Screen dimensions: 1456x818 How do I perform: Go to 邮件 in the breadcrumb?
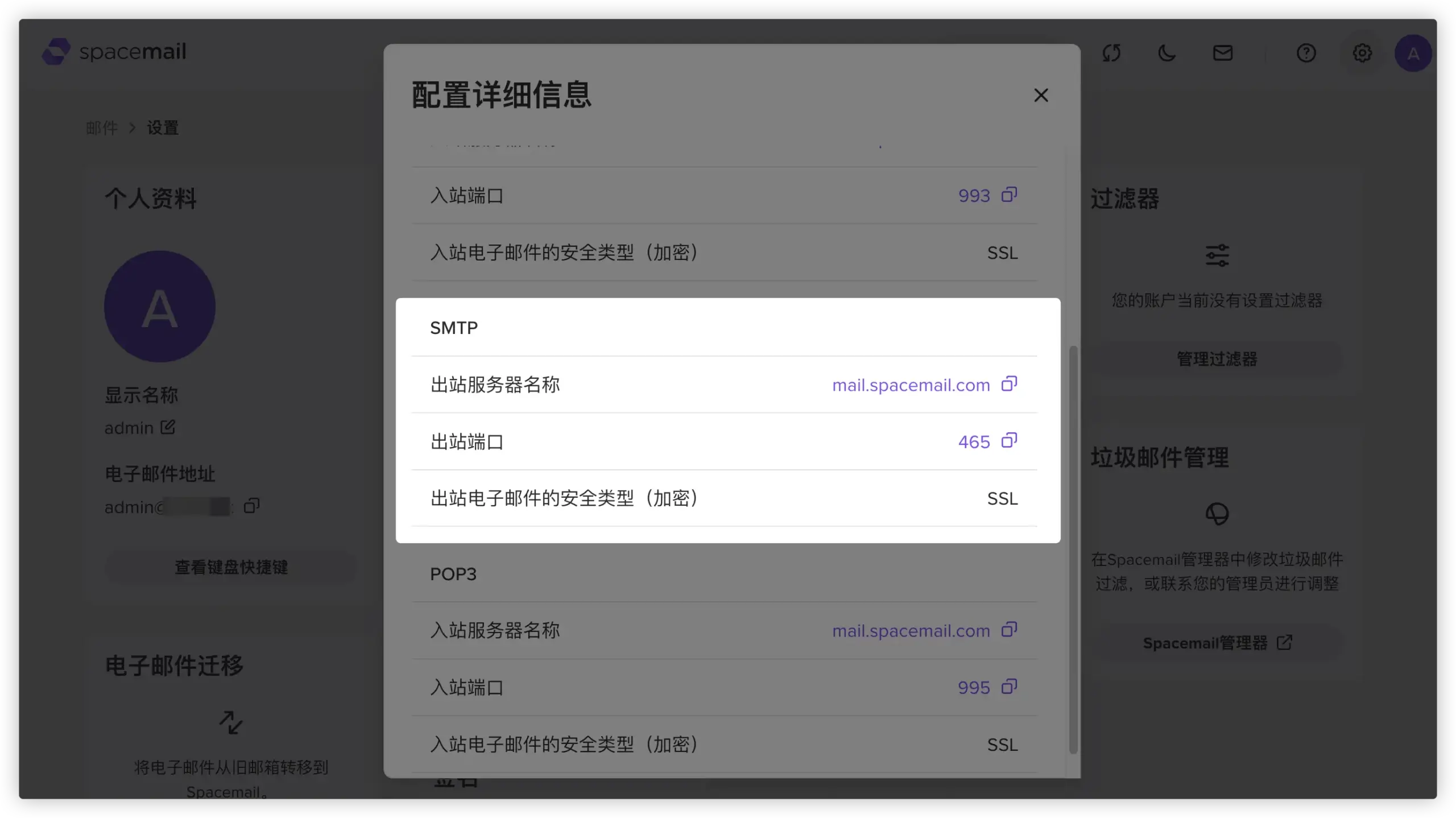[x=102, y=128]
